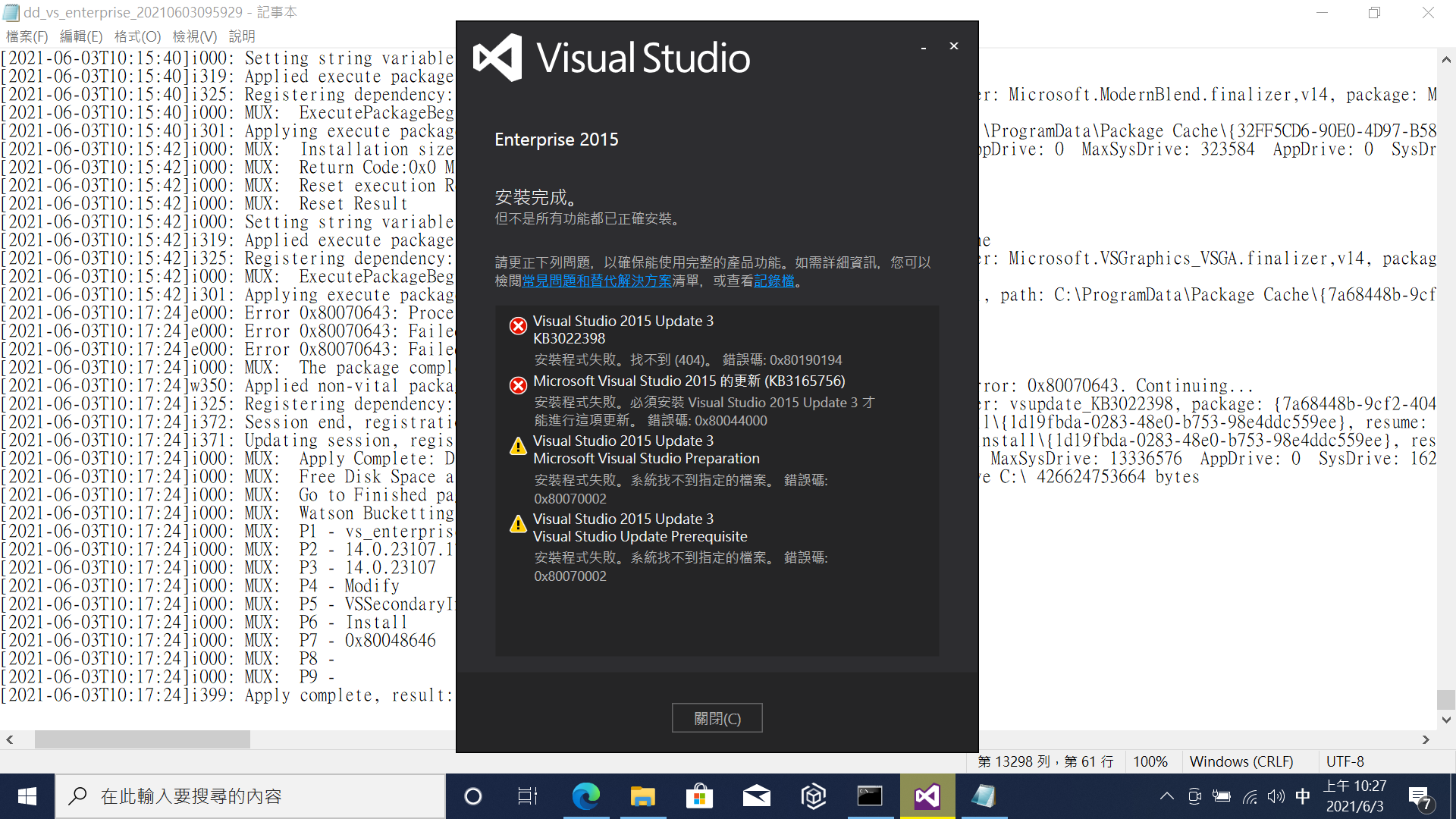The height and width of the screenshot is (819, 1456).
Task: Open Task View
Action: click(x=526, y=795)
